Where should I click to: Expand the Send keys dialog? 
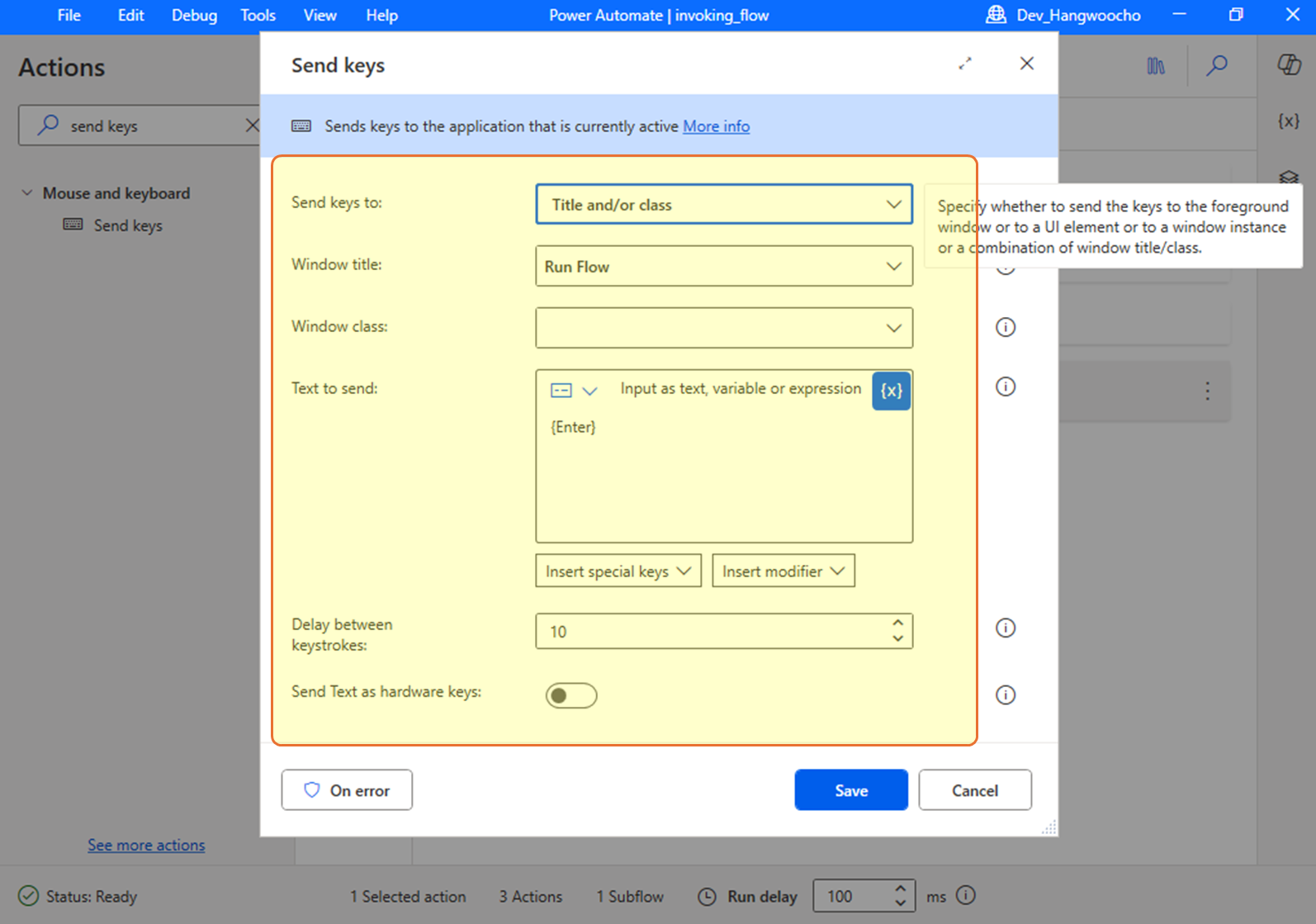coord(964,64)
